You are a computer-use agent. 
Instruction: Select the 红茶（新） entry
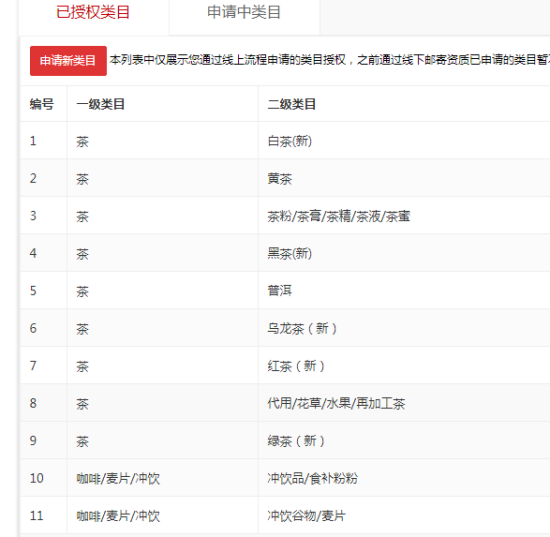pyautogui.click(x=296, y=366)
